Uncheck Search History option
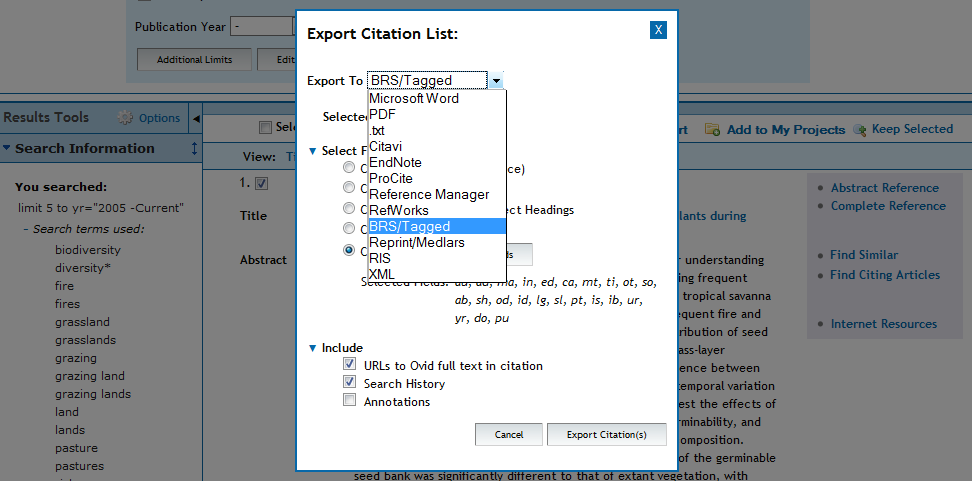This screenshot has width=972, height=481. [350, 382]
